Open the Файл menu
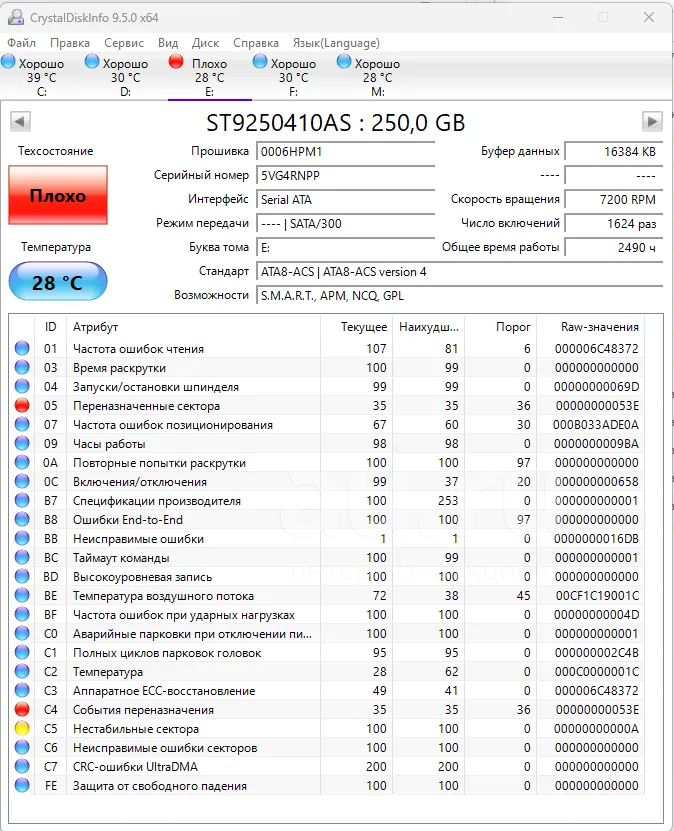The width and height of the screenshot is (674, 831). pyautogui.click(x=21, y=43)
